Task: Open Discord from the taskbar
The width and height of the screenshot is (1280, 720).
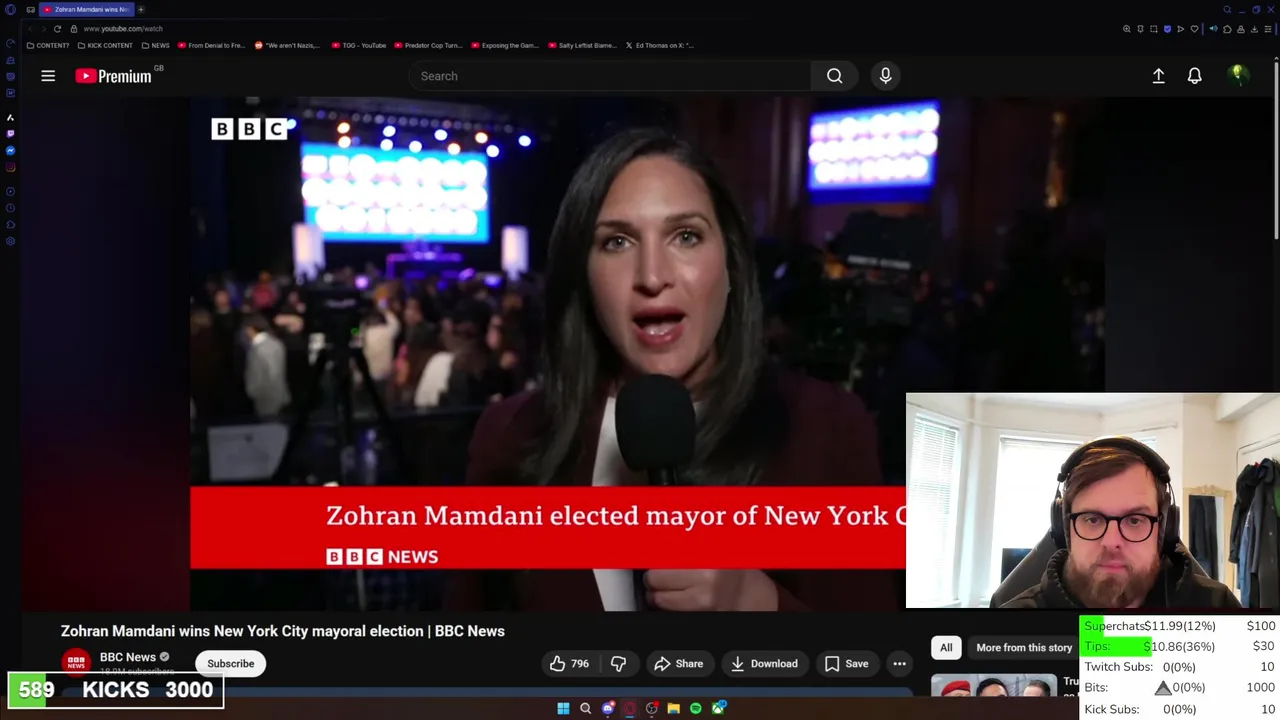Action: pyautogui.click(x=608, y=709)
